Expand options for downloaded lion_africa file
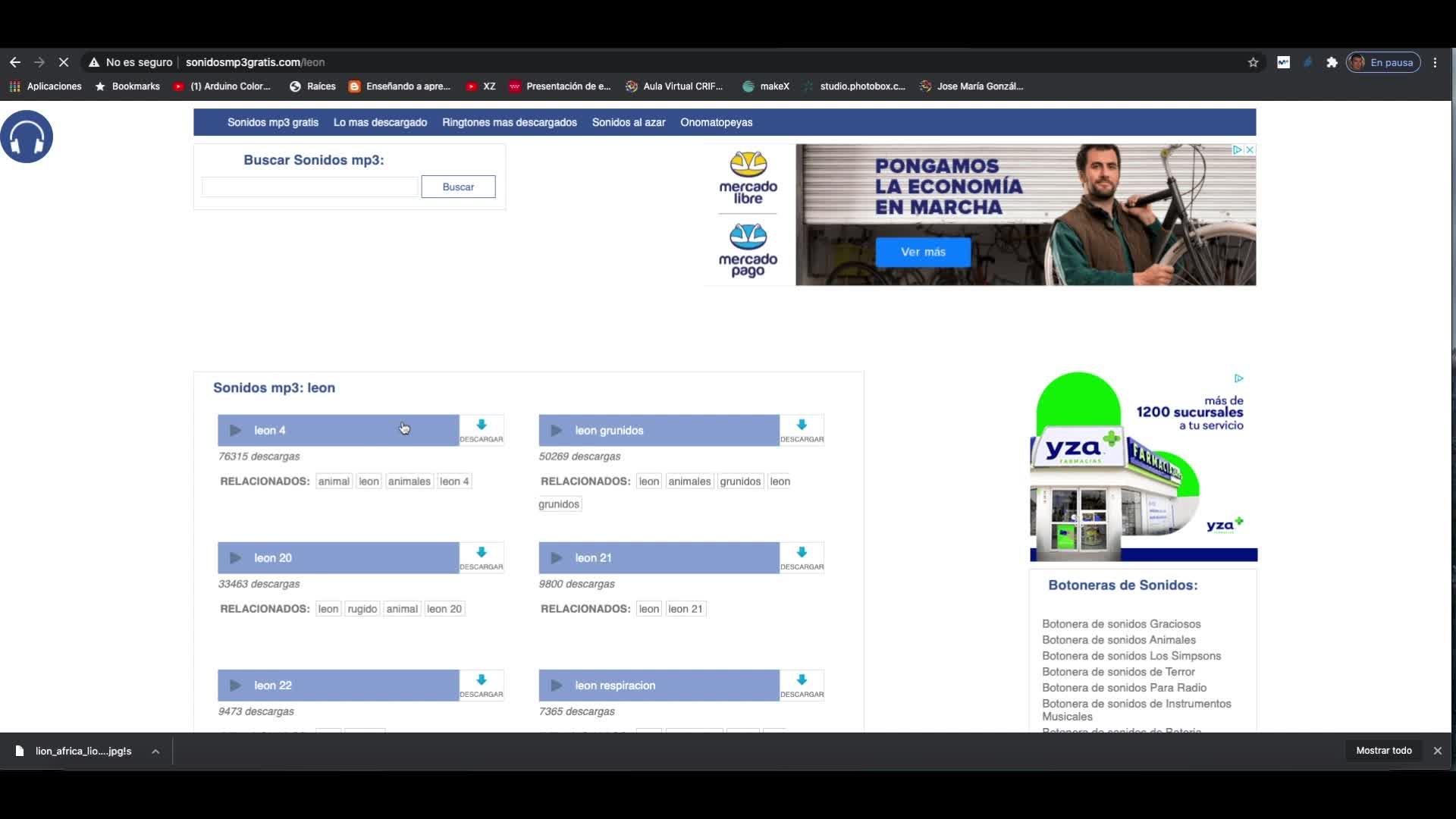 click(x=155, y=752)
